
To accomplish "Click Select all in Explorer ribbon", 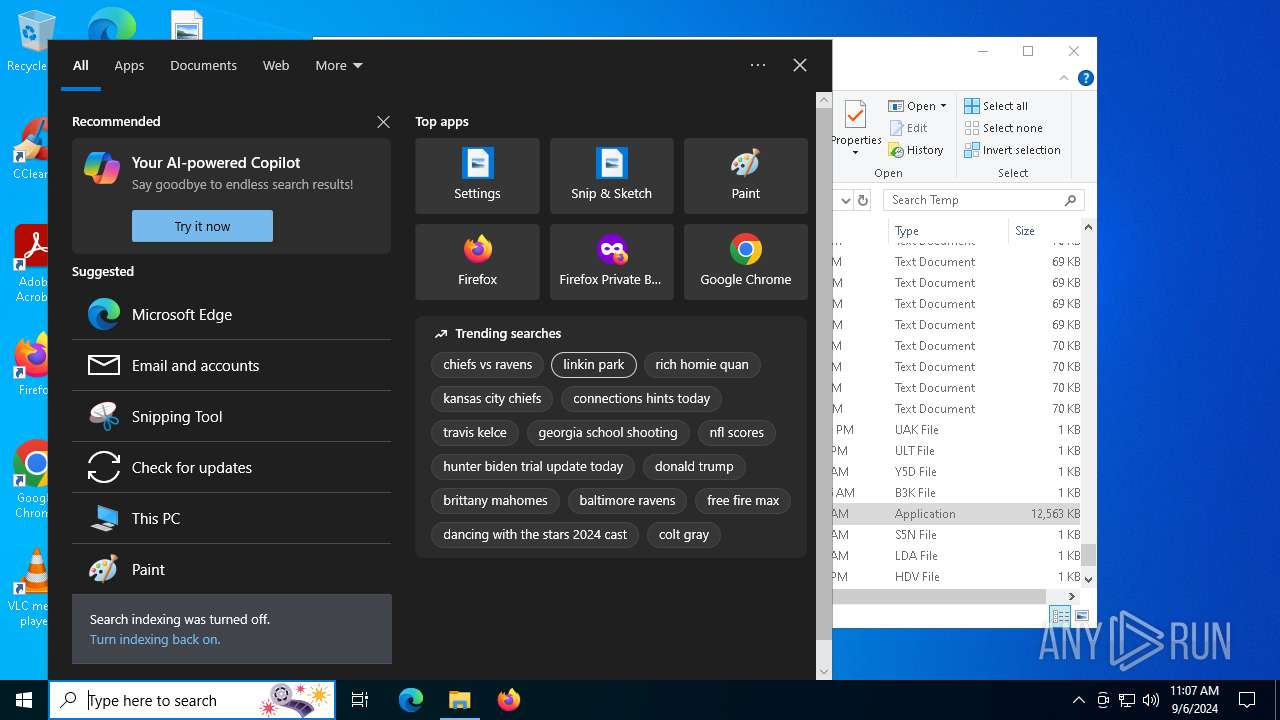I will (996, 106).
